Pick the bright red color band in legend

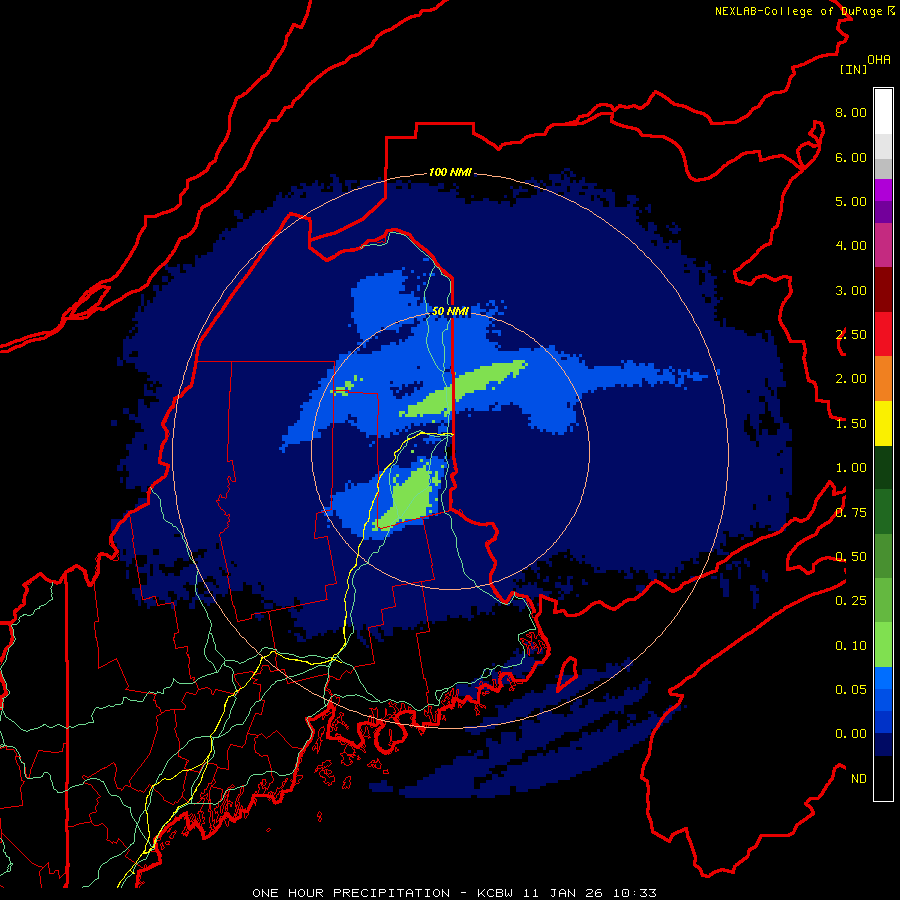coord(883,335)
